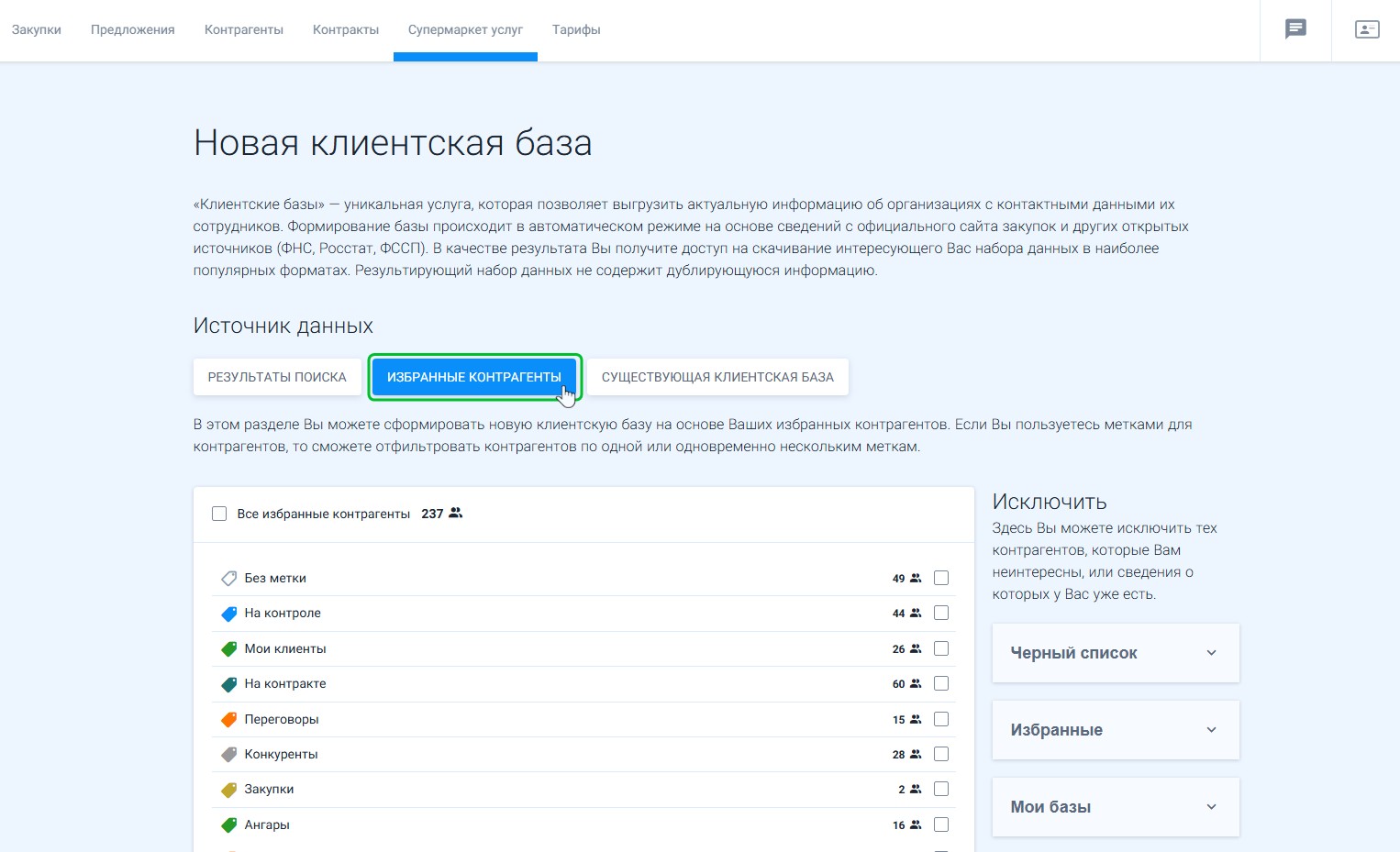Viewport: 1400px width, 852px height.
Task: Click the count 49 in Без метки row
Action: pyautogui.click(x=898, y=579)
